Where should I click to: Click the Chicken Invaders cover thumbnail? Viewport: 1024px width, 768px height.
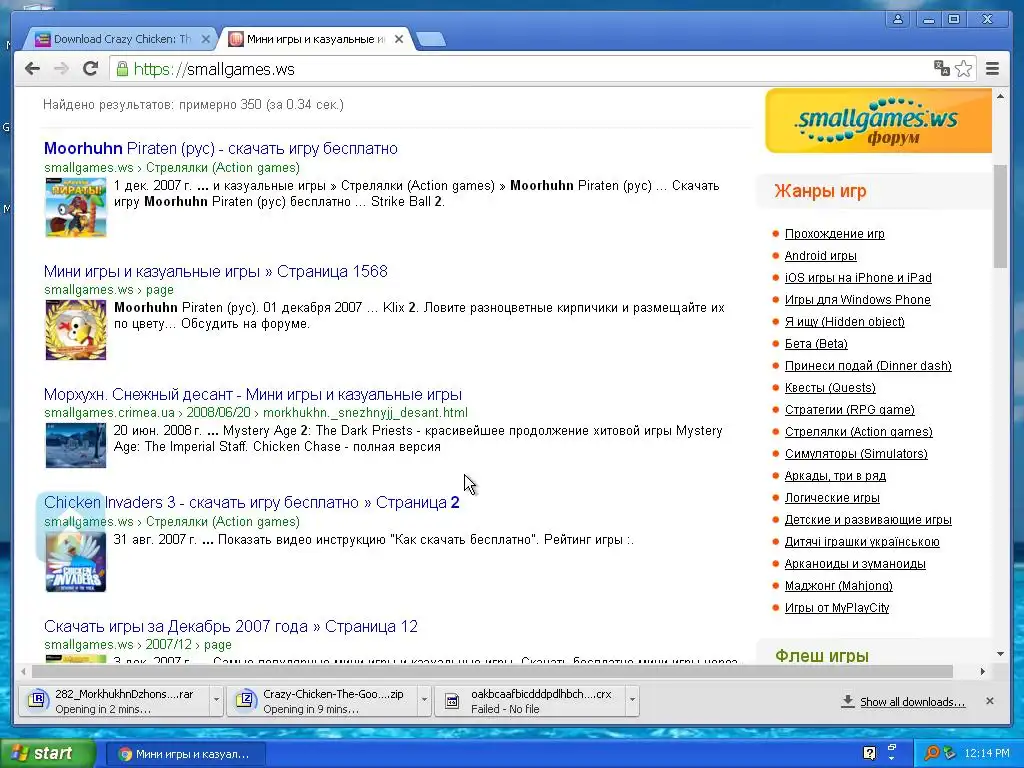(76, 562)
